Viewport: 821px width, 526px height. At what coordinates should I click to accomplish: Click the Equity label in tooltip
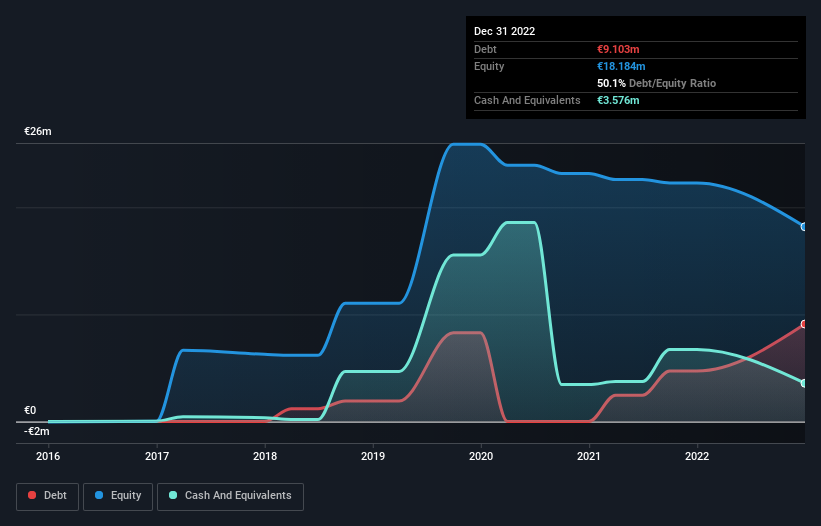pos(489,66)
